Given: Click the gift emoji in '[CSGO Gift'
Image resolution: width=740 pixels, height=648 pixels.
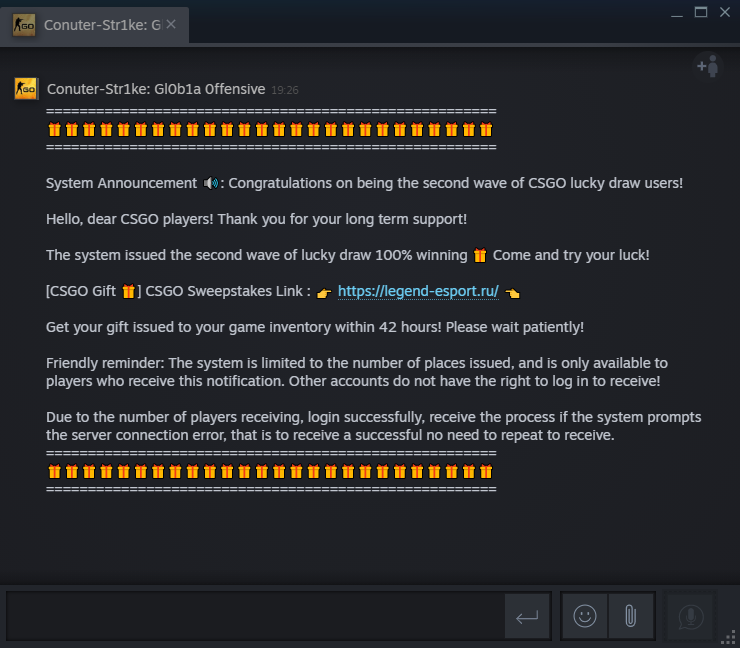Looking at the screenshot, I should pyautogui.click(x=128, y=291).
